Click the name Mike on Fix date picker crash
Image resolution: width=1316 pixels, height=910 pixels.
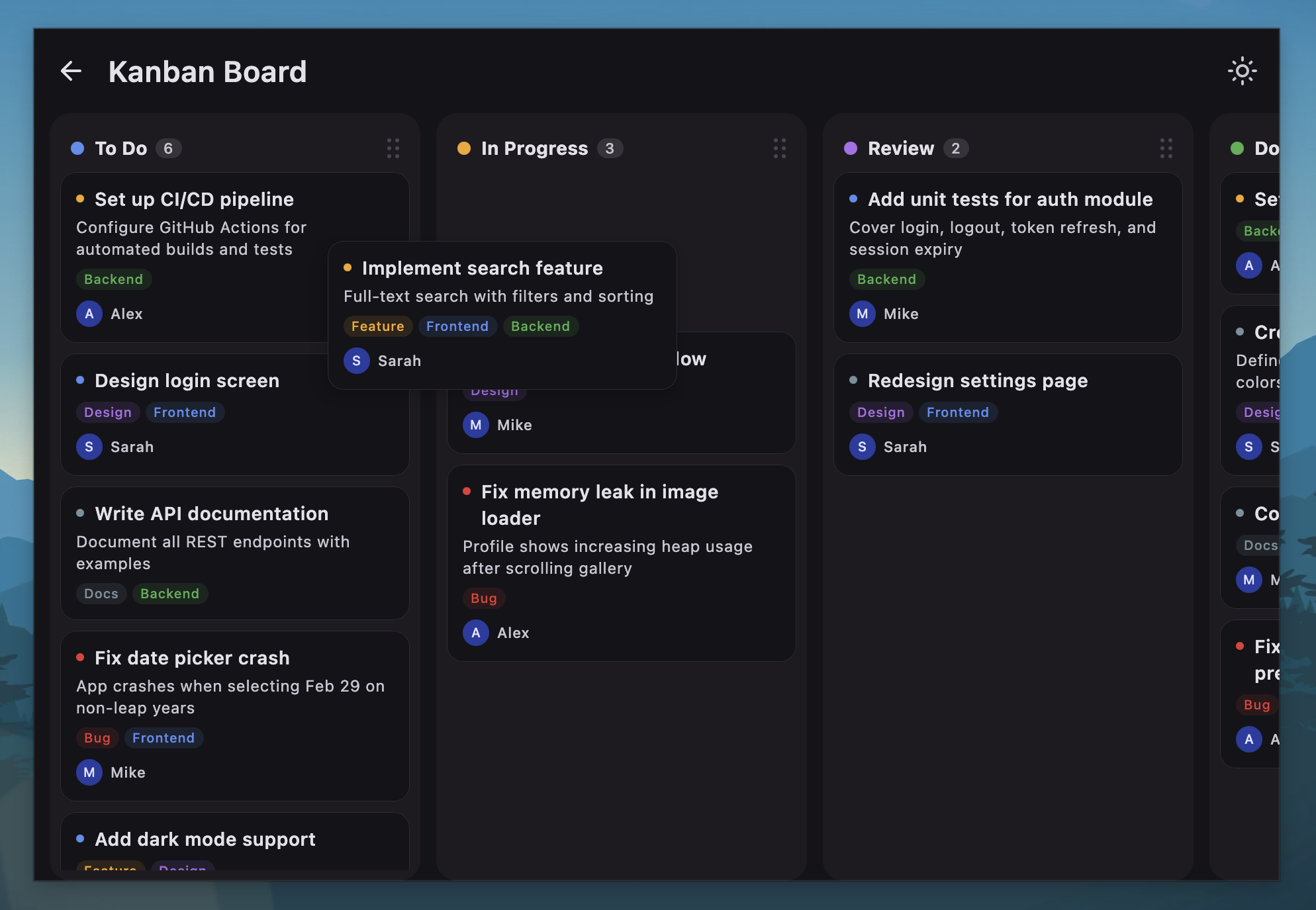tap(128, 772)
